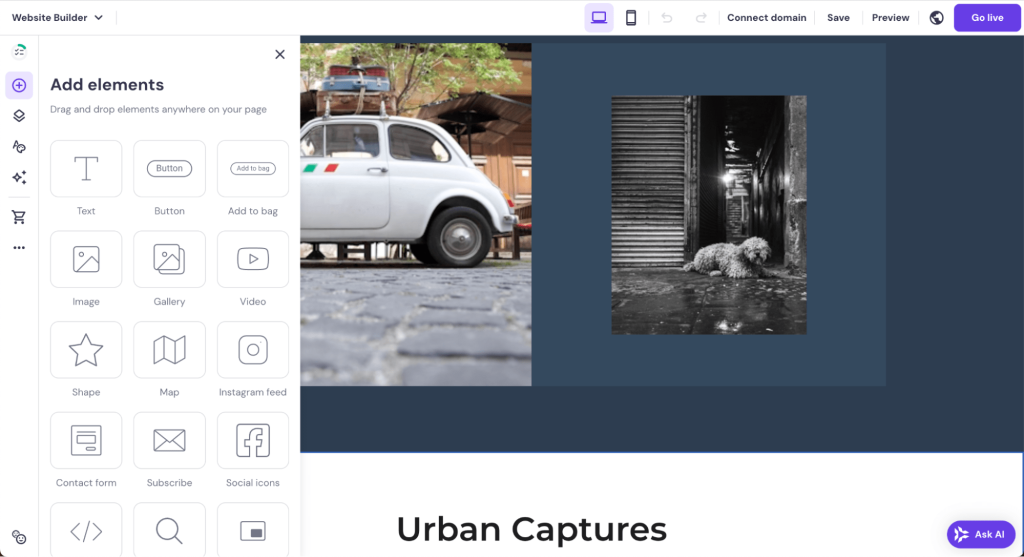Save the website

838,17
